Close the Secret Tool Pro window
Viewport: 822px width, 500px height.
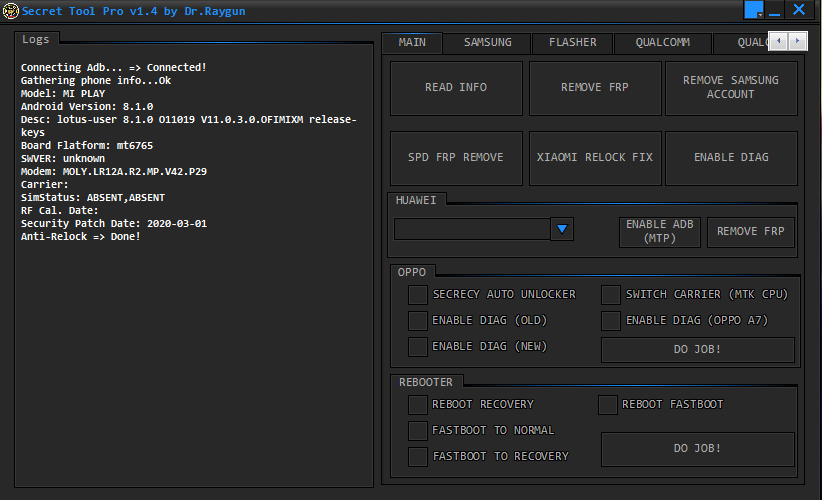click(799, 9)
